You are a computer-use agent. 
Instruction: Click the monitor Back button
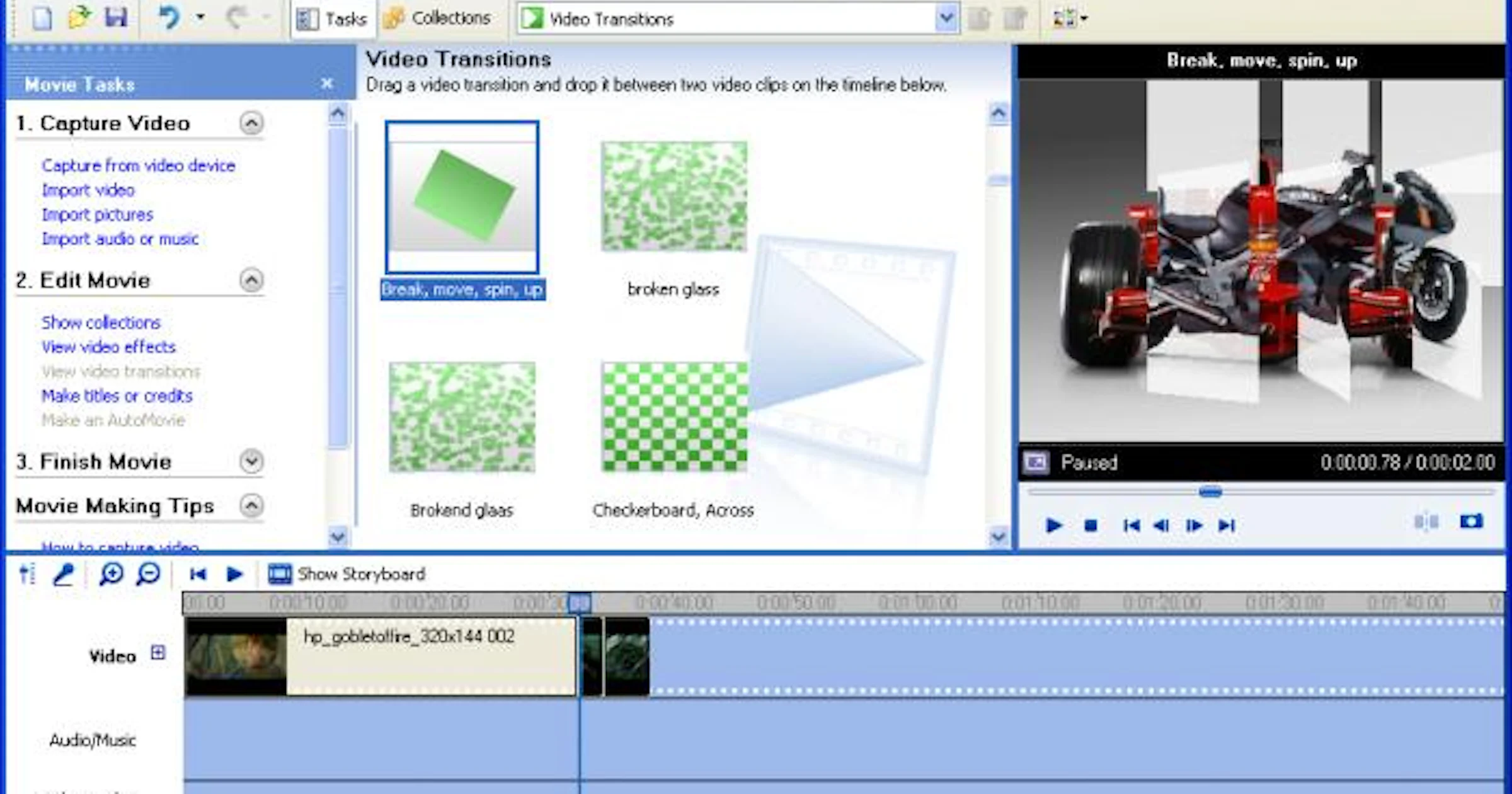coord(1131,525)
